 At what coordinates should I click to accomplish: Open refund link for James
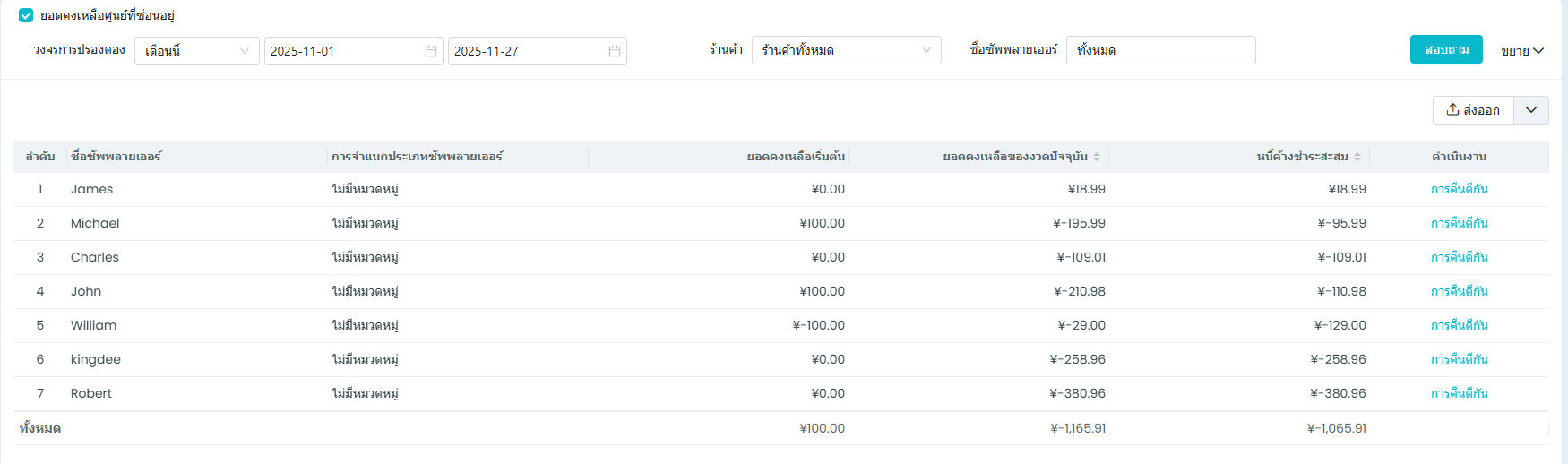(1459, 189)
